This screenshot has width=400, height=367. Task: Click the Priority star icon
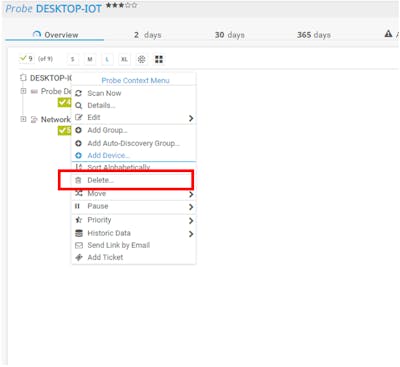click(x=78, y=220)
